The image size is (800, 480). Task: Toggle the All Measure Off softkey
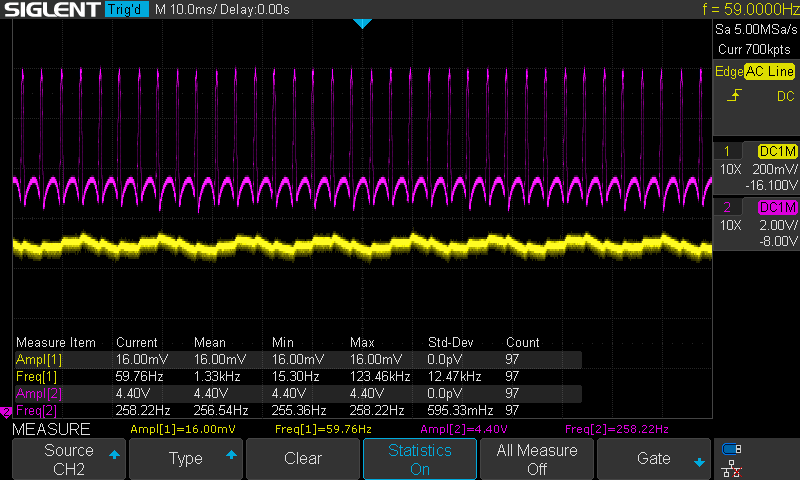537,460
